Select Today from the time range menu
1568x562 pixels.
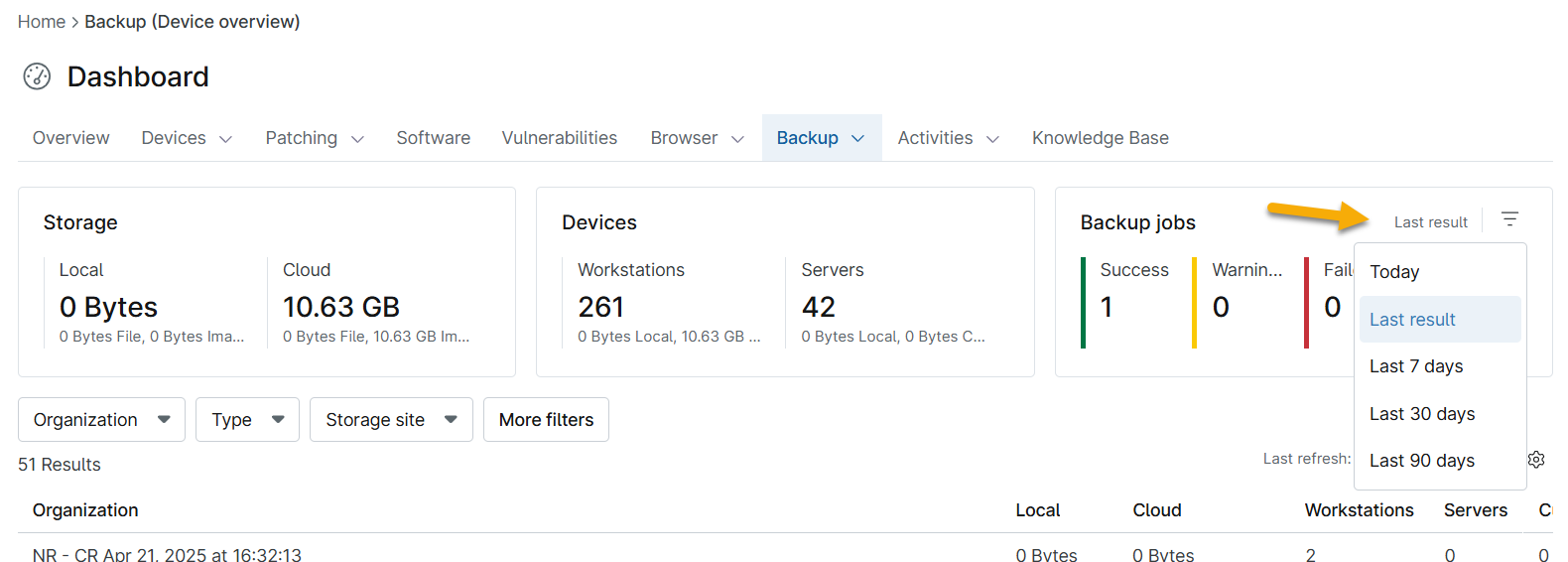tap(1394, 272)
